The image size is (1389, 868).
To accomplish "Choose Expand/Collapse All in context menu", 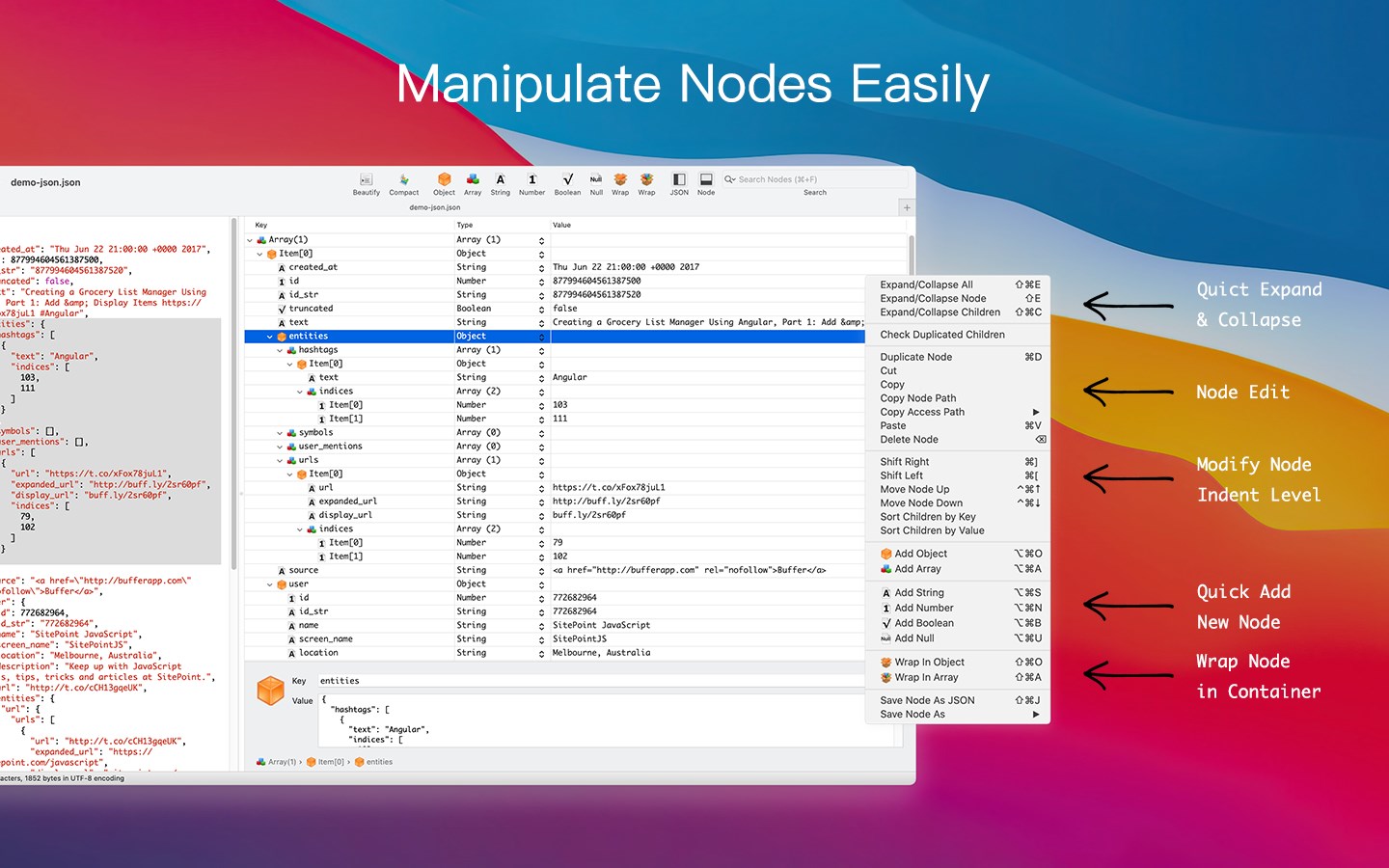I will [958, 285].
